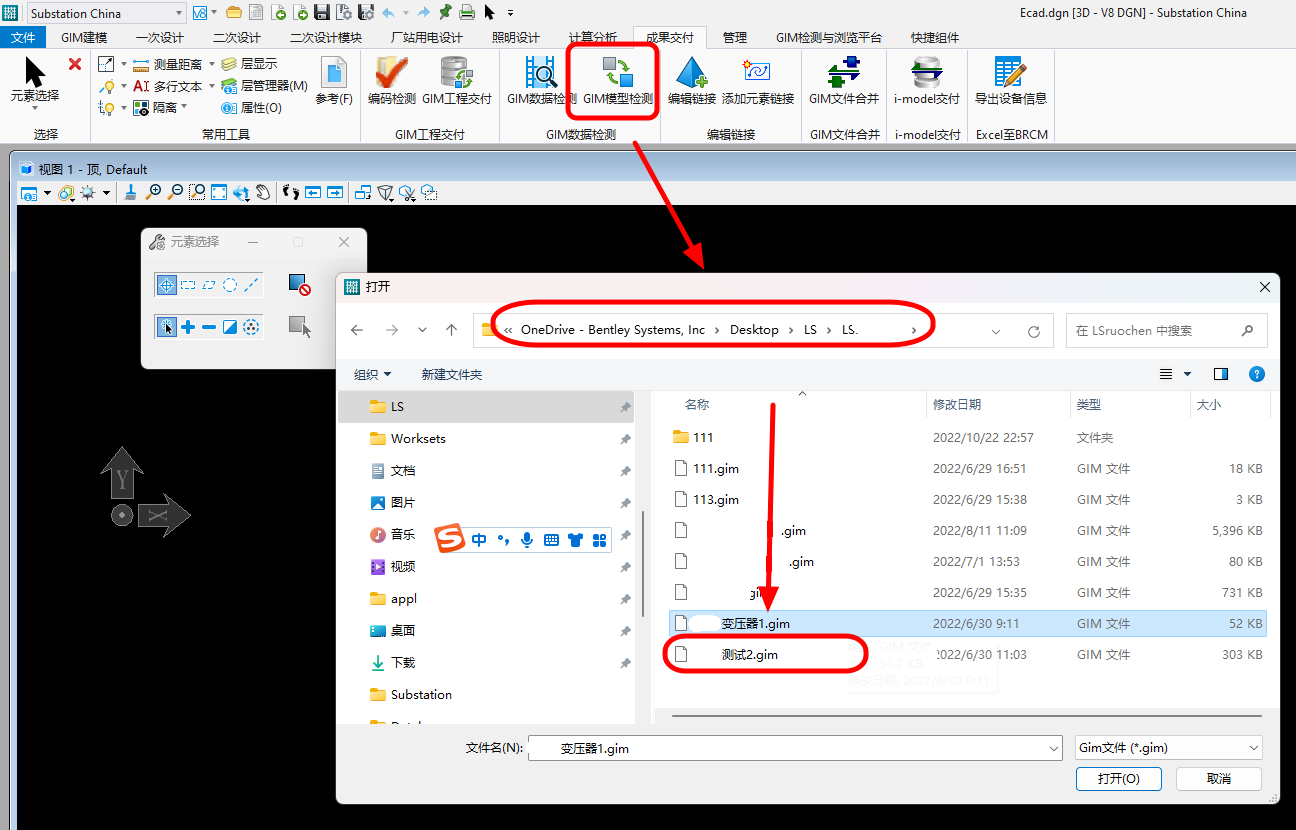Run the GIM文件合并 tool
The width and height of the screenshot is (1296, 830).
(844, 81)
